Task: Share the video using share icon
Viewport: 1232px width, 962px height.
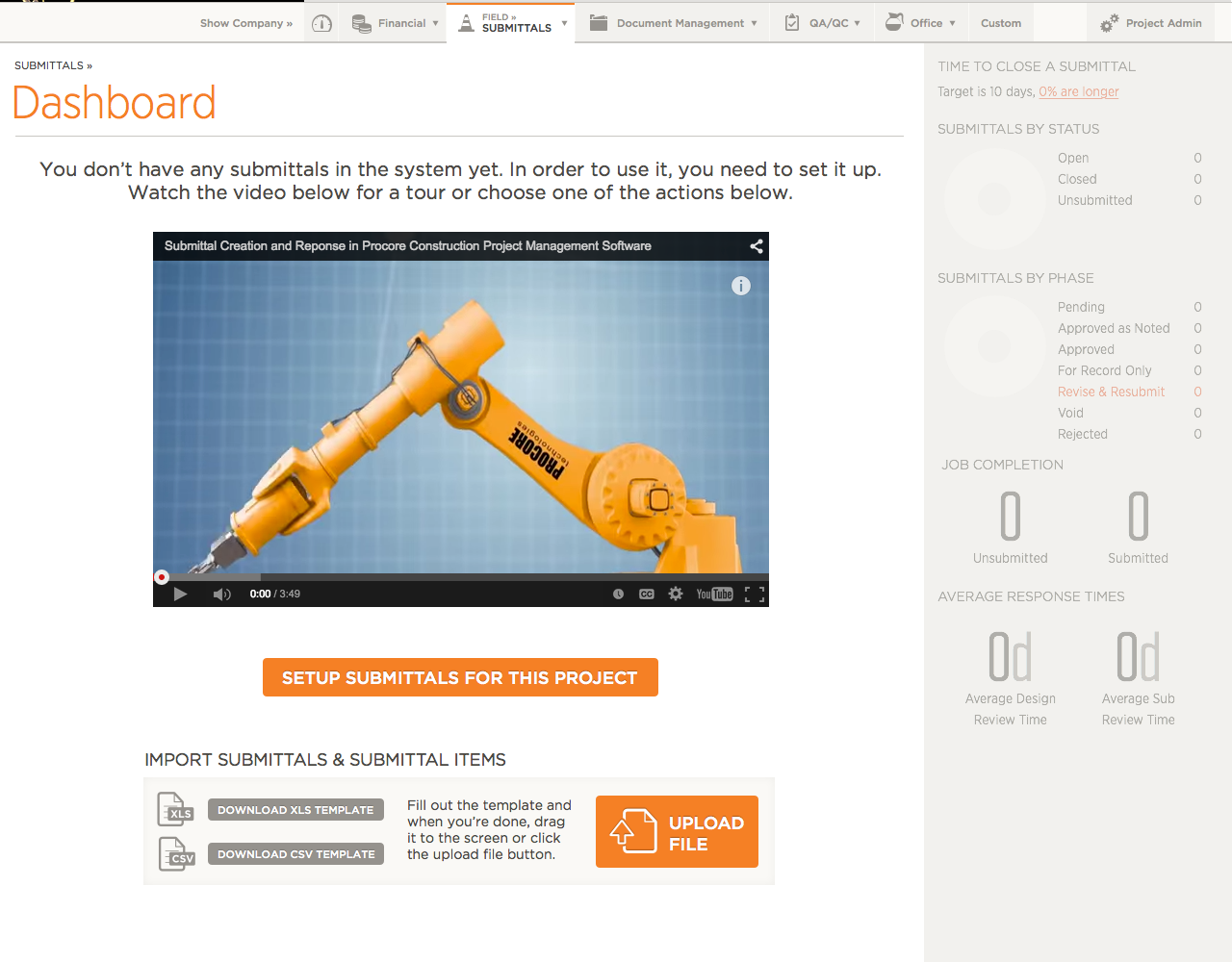Action: point(757,246)
